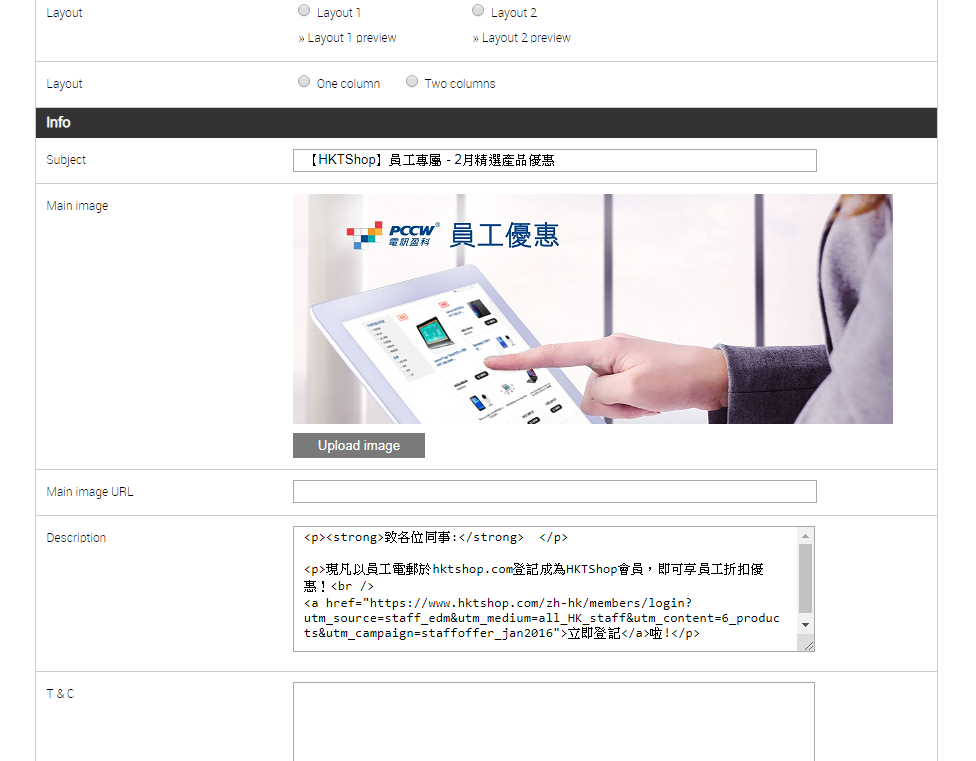
Task: Click the Subject field label
Action: pyautogui.click(x=66, y=160)
